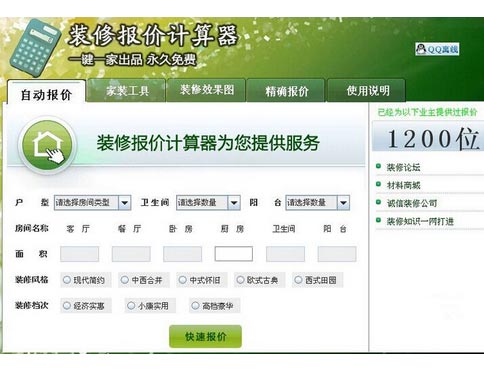Select the 欧式古典 style radio button
Viewport: 484px width, 371px height.
240,280
